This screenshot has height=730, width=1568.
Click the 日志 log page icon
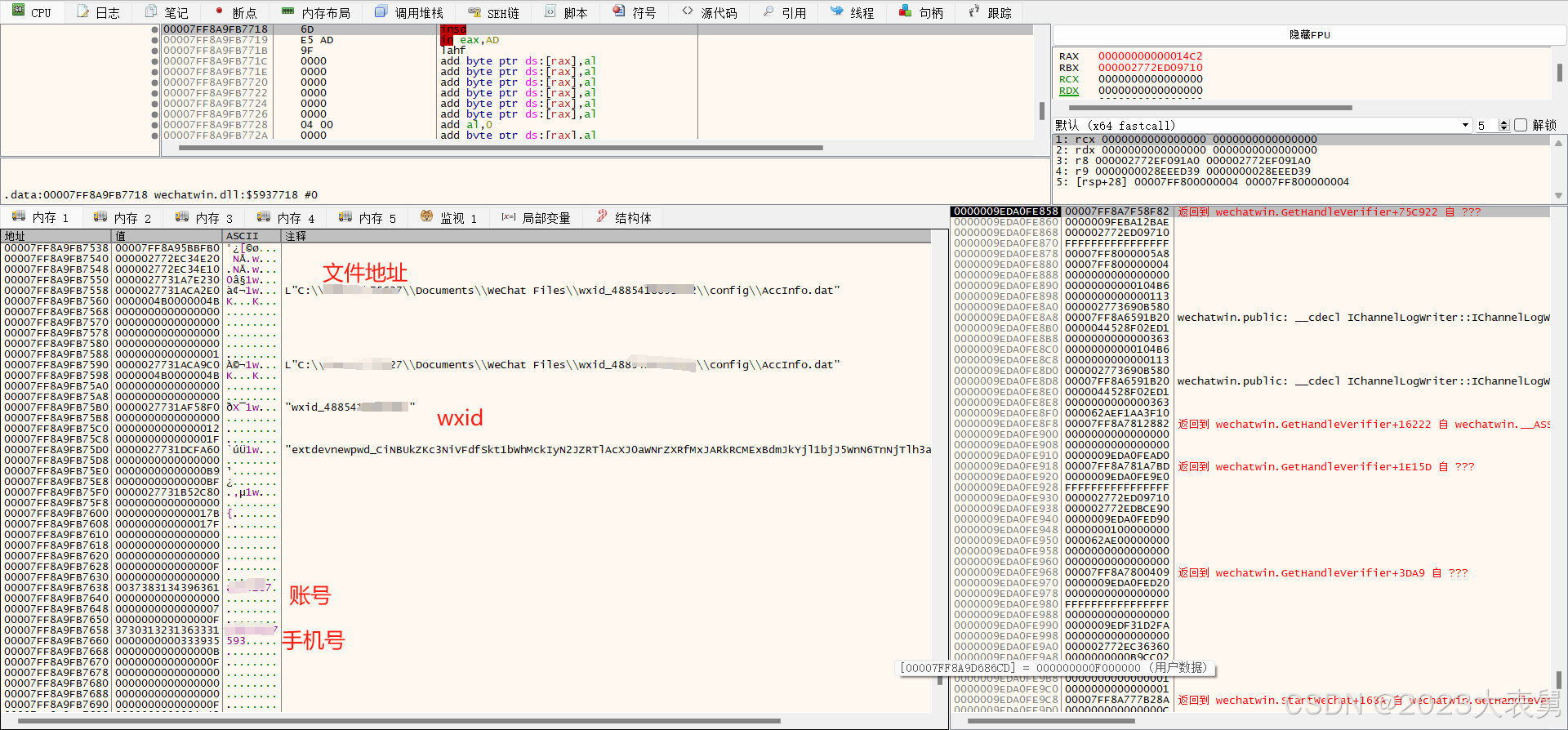point(82,11)
